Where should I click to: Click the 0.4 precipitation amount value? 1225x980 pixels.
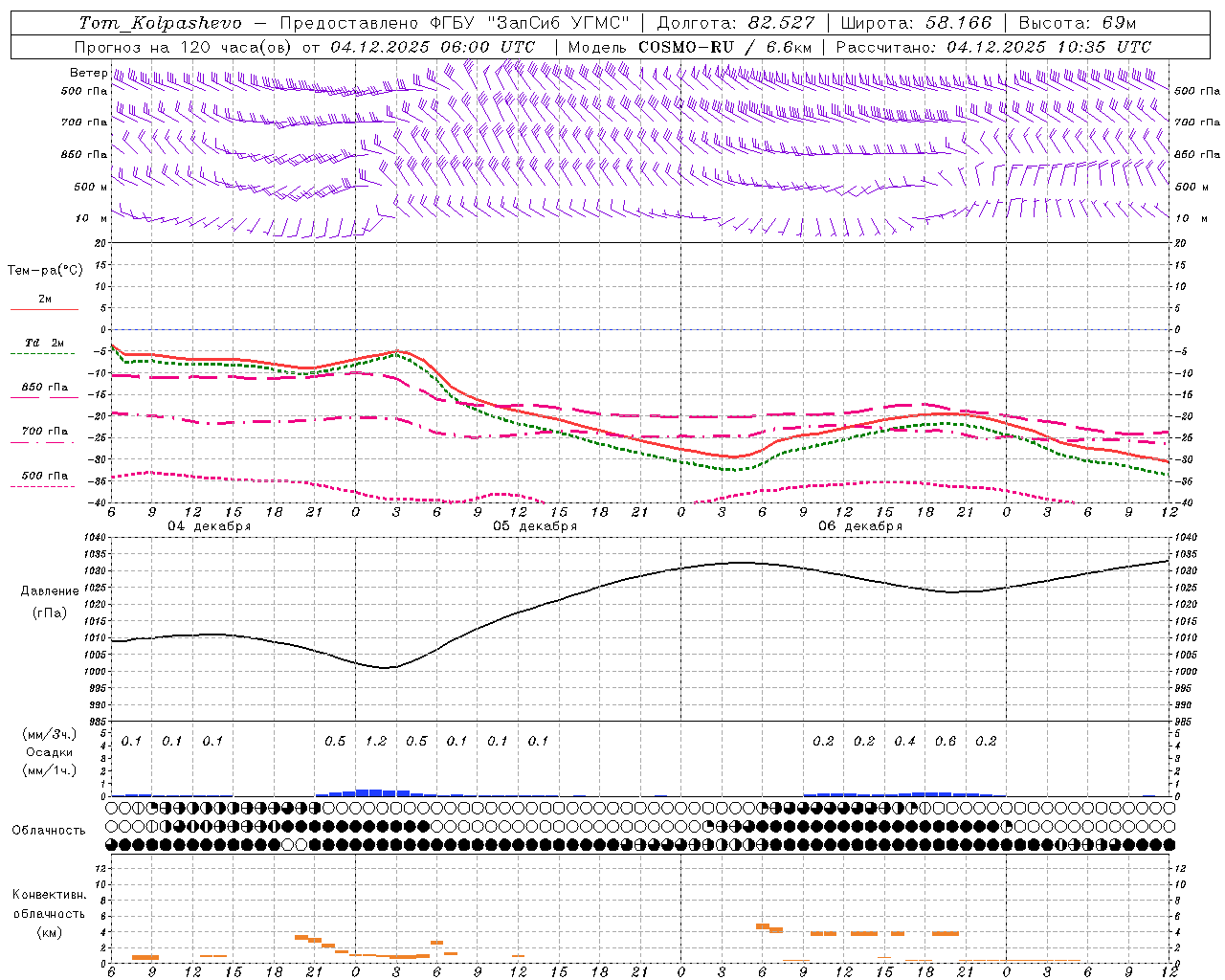coord(904,741)
